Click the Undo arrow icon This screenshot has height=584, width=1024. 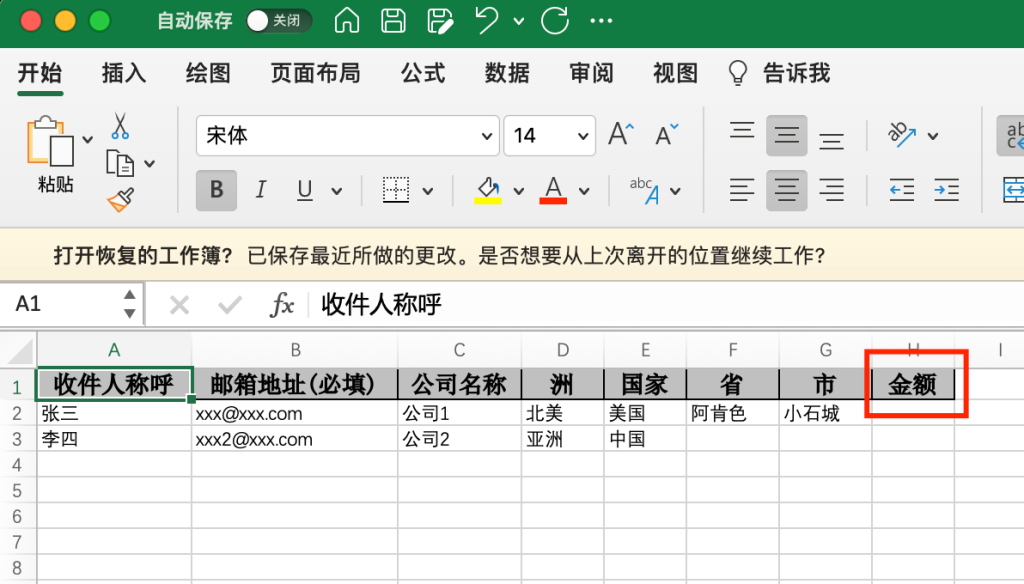coord(487,20)
